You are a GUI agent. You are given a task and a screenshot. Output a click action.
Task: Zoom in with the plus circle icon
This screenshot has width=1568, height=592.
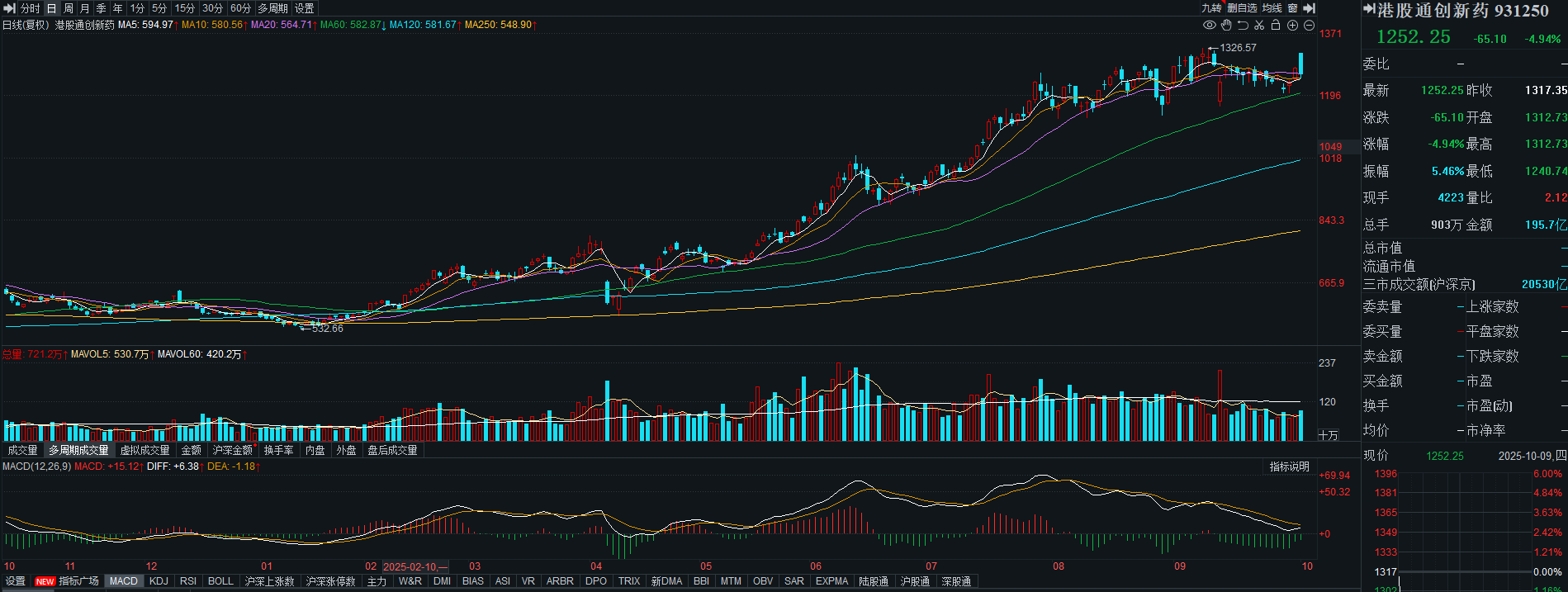tap(1293, 26)
